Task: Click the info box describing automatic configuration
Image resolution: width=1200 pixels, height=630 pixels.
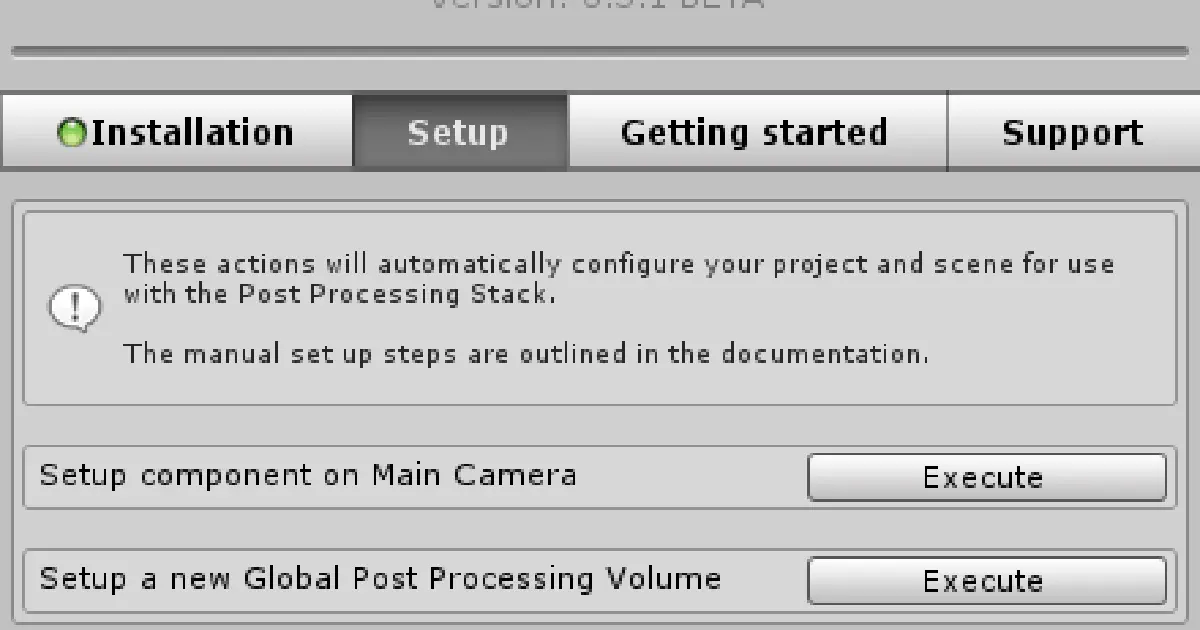Action: coord(600,305)
